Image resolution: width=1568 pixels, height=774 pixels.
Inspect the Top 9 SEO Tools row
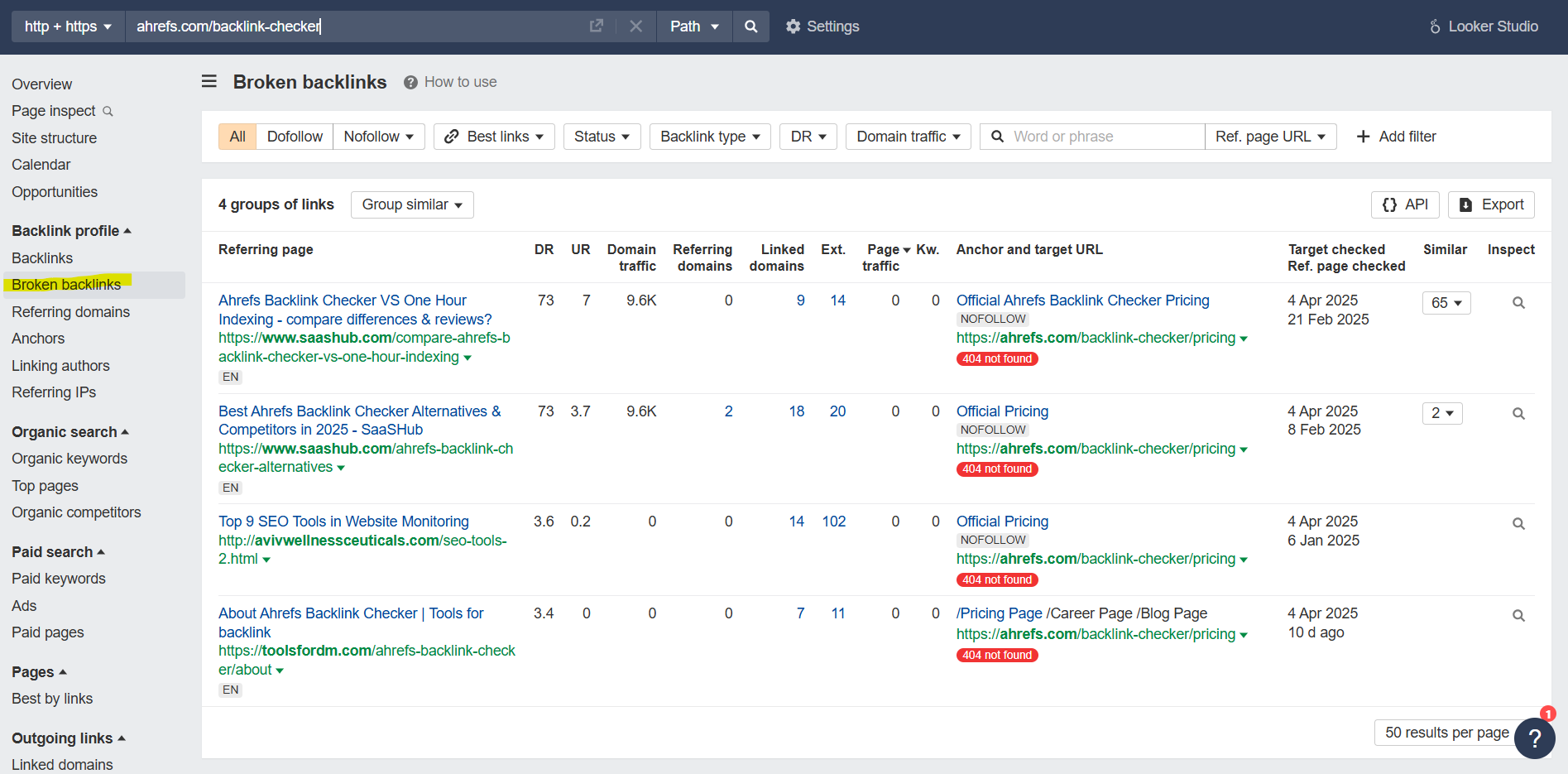point(1518,524)
